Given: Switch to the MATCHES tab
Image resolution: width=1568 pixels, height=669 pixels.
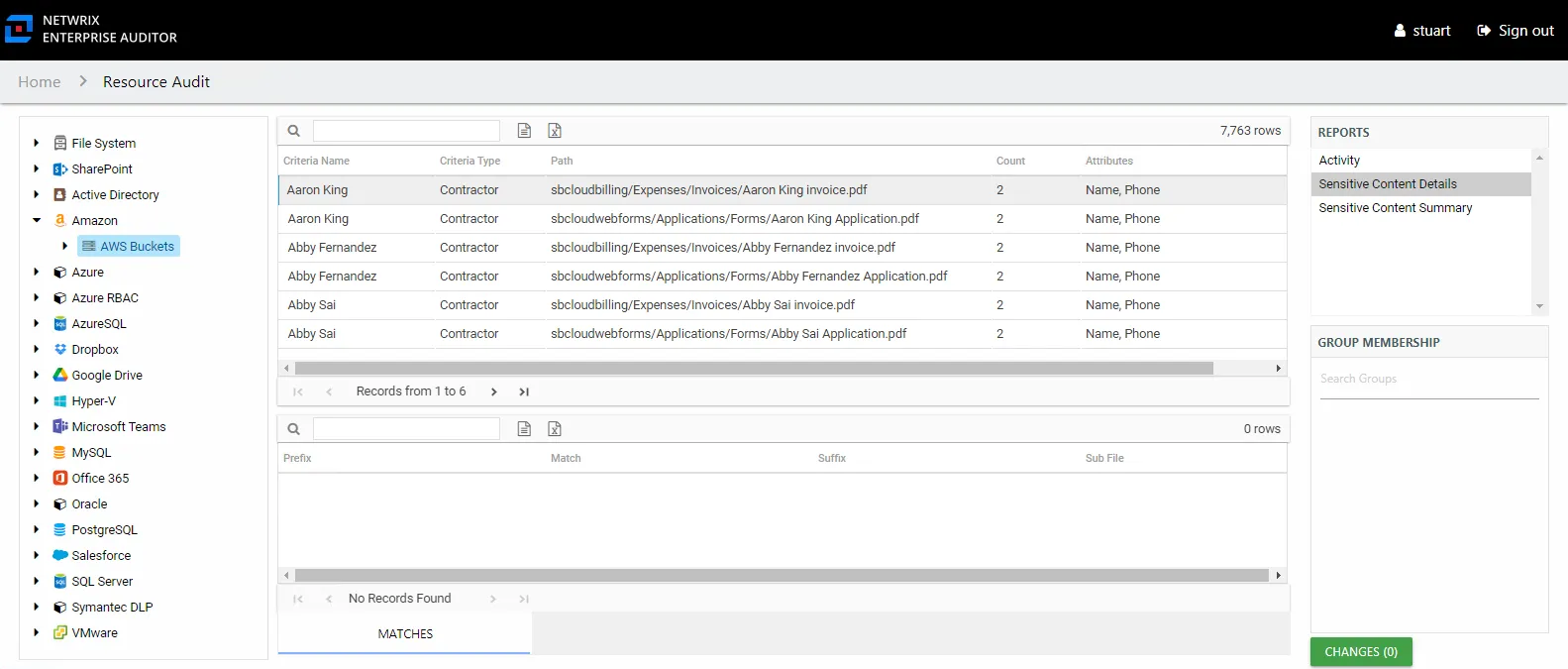Looking at the screenshot, I should pos(405,634).
